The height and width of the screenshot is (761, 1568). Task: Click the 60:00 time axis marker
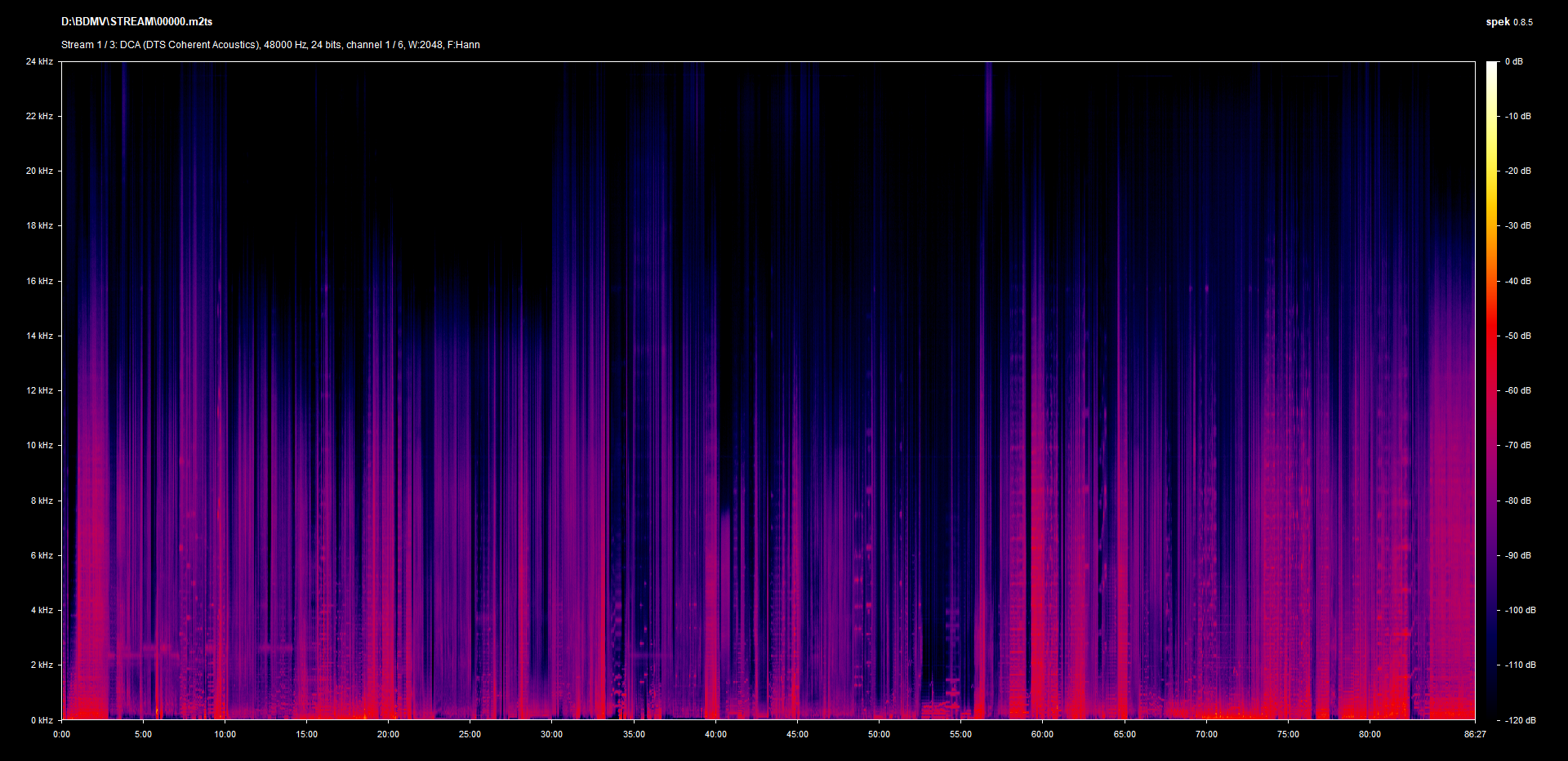[x=1042, y=735]
